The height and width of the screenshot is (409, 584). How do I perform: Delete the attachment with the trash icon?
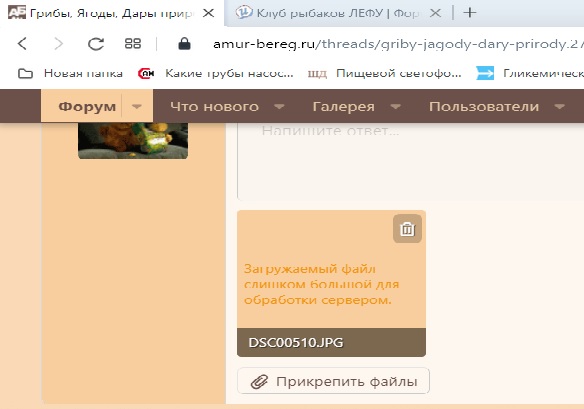coord(407,229)
